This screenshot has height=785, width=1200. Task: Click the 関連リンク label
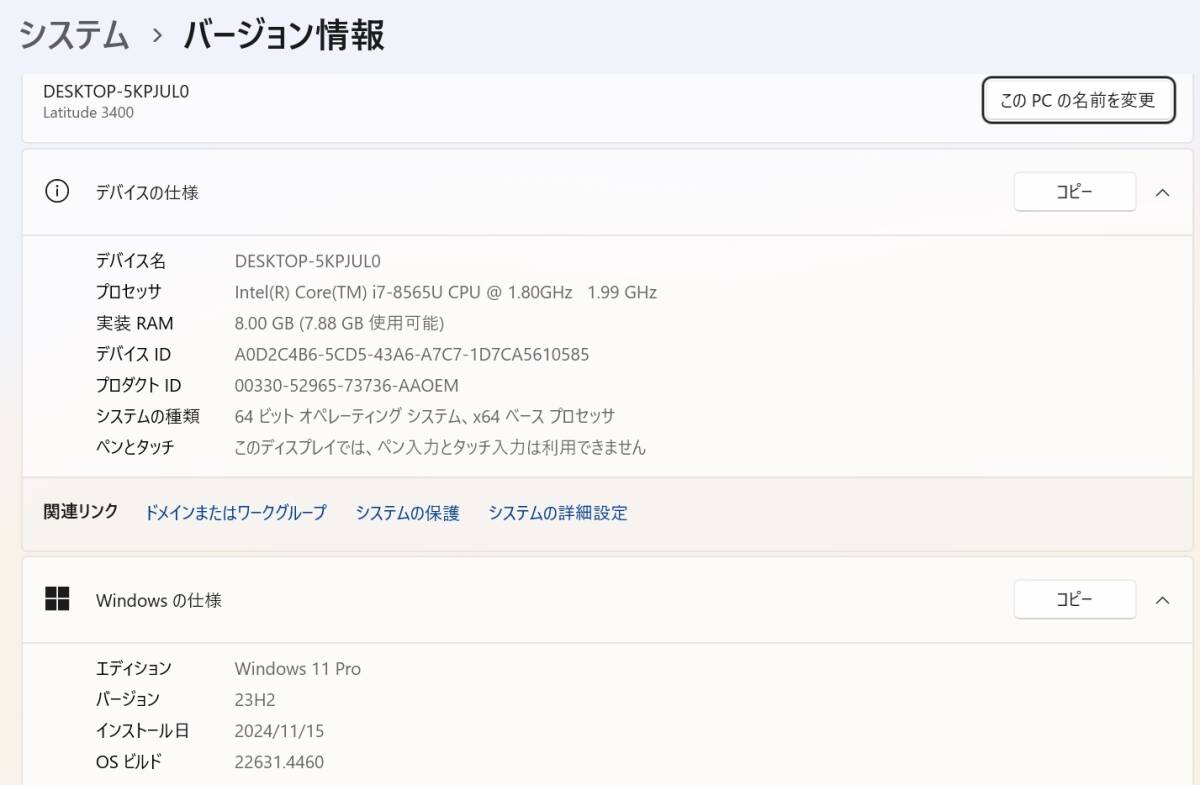tap(81, 511)
